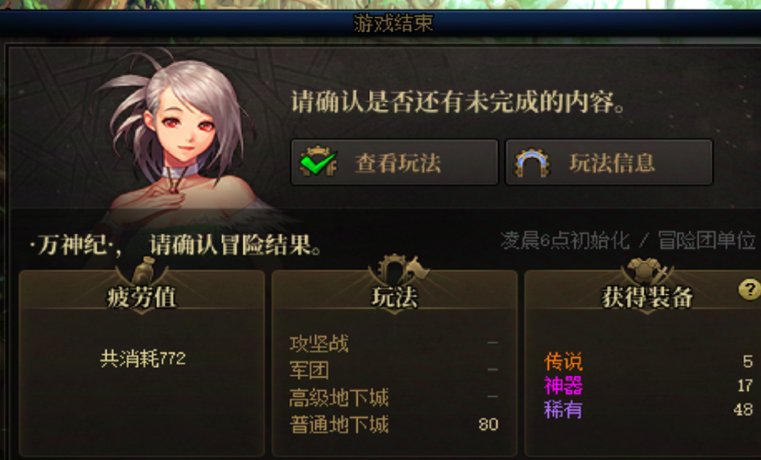Click the purple 稀有 equipment label

click(x=563, y=410)
